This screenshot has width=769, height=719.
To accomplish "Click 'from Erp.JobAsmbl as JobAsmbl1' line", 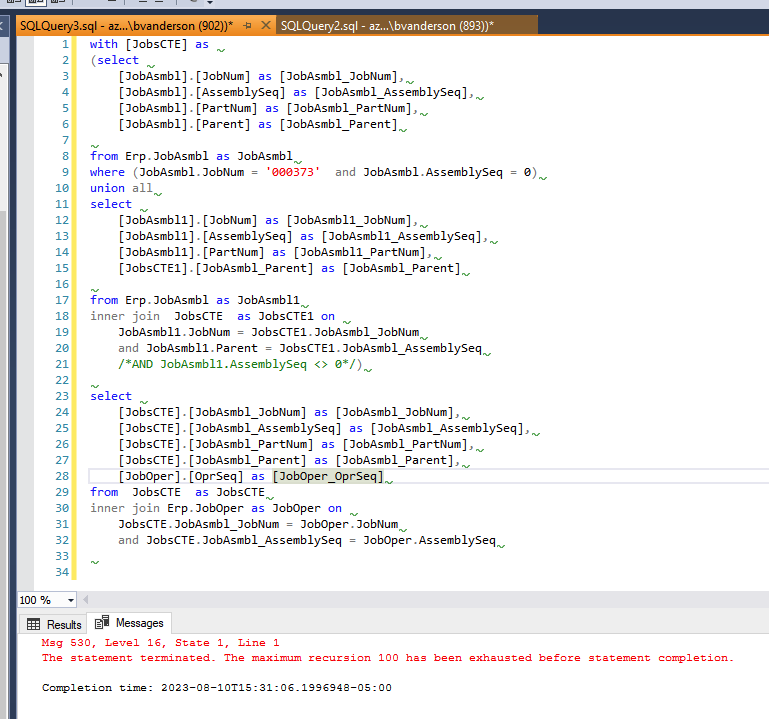I will click(x=195, y=300).
